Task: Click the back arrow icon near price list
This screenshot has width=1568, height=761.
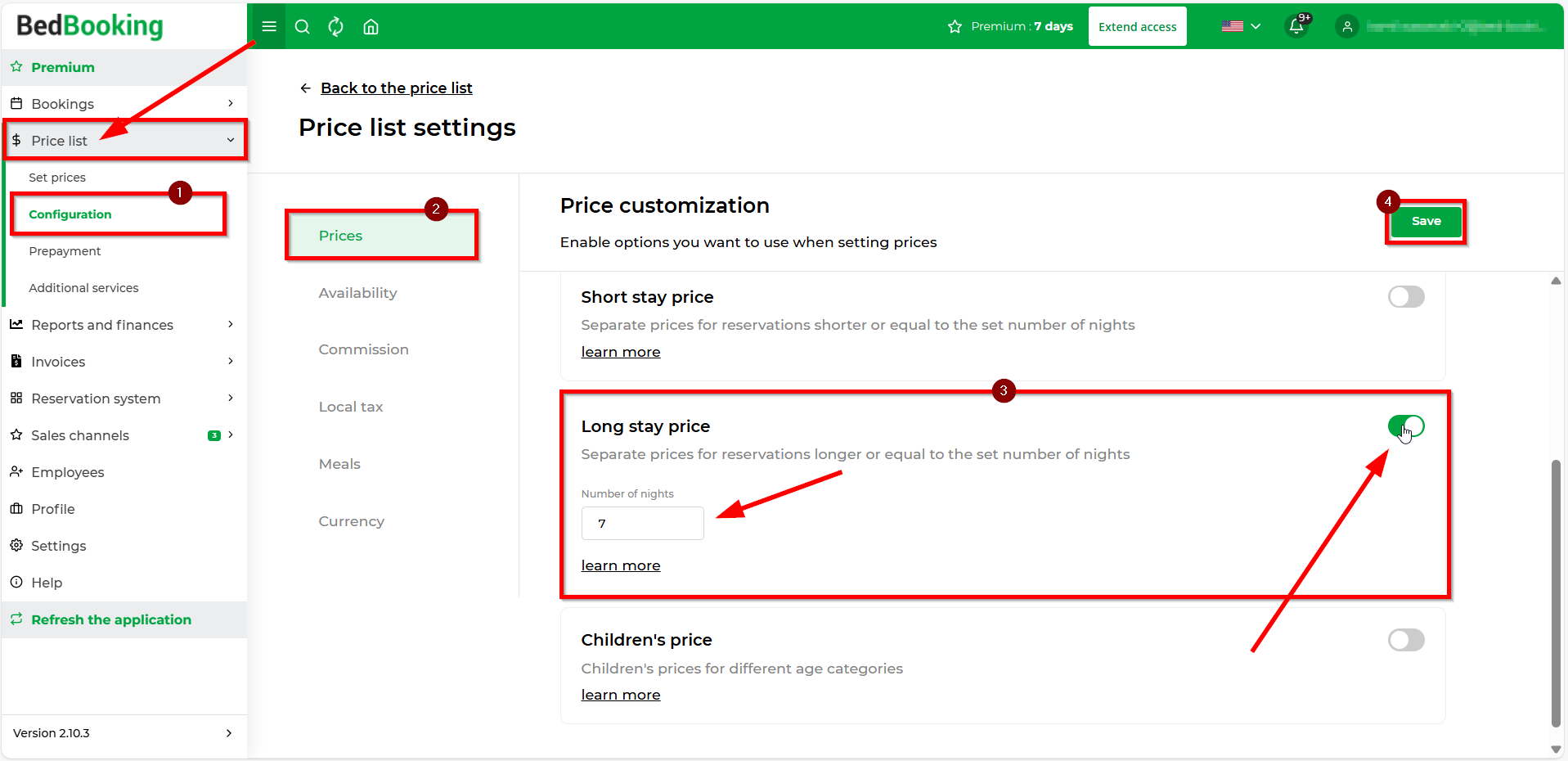Action: (x=305, y=88)
